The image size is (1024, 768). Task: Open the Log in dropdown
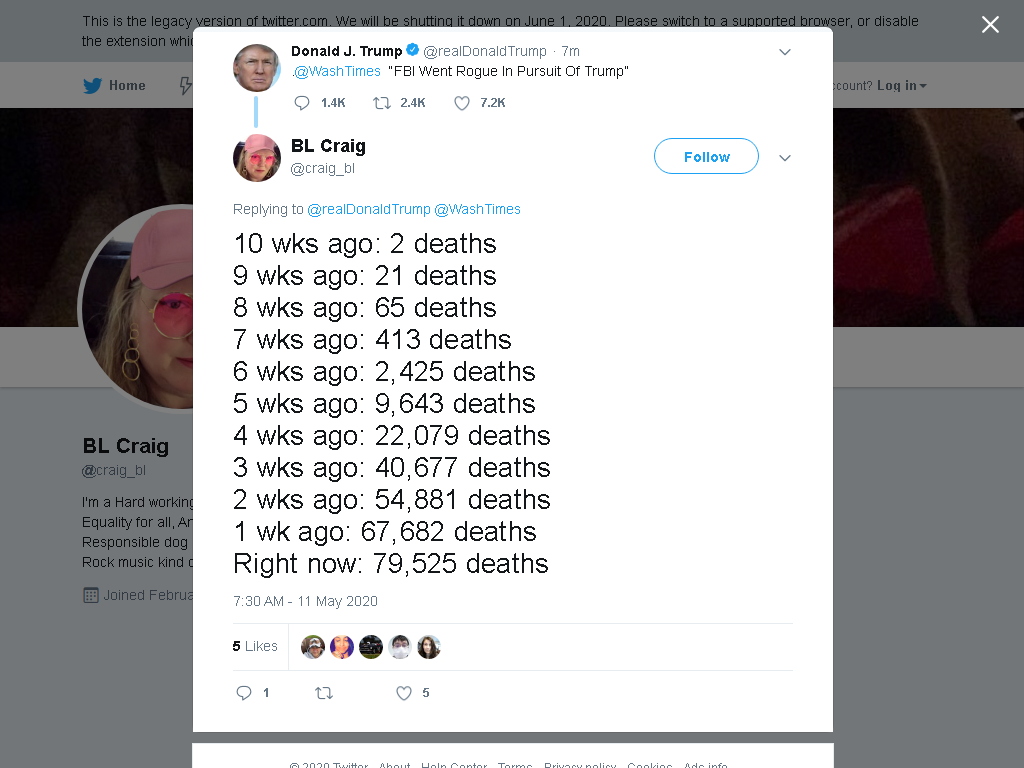(x=901, y=86)
